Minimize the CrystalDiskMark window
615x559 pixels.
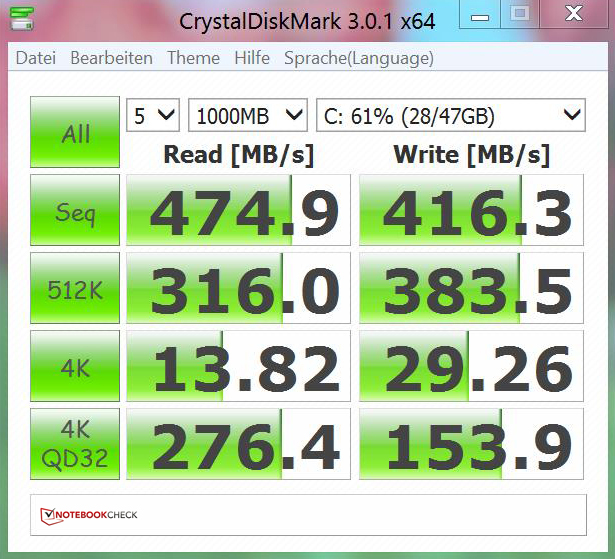pyautogui.click(x=480, y=15)
